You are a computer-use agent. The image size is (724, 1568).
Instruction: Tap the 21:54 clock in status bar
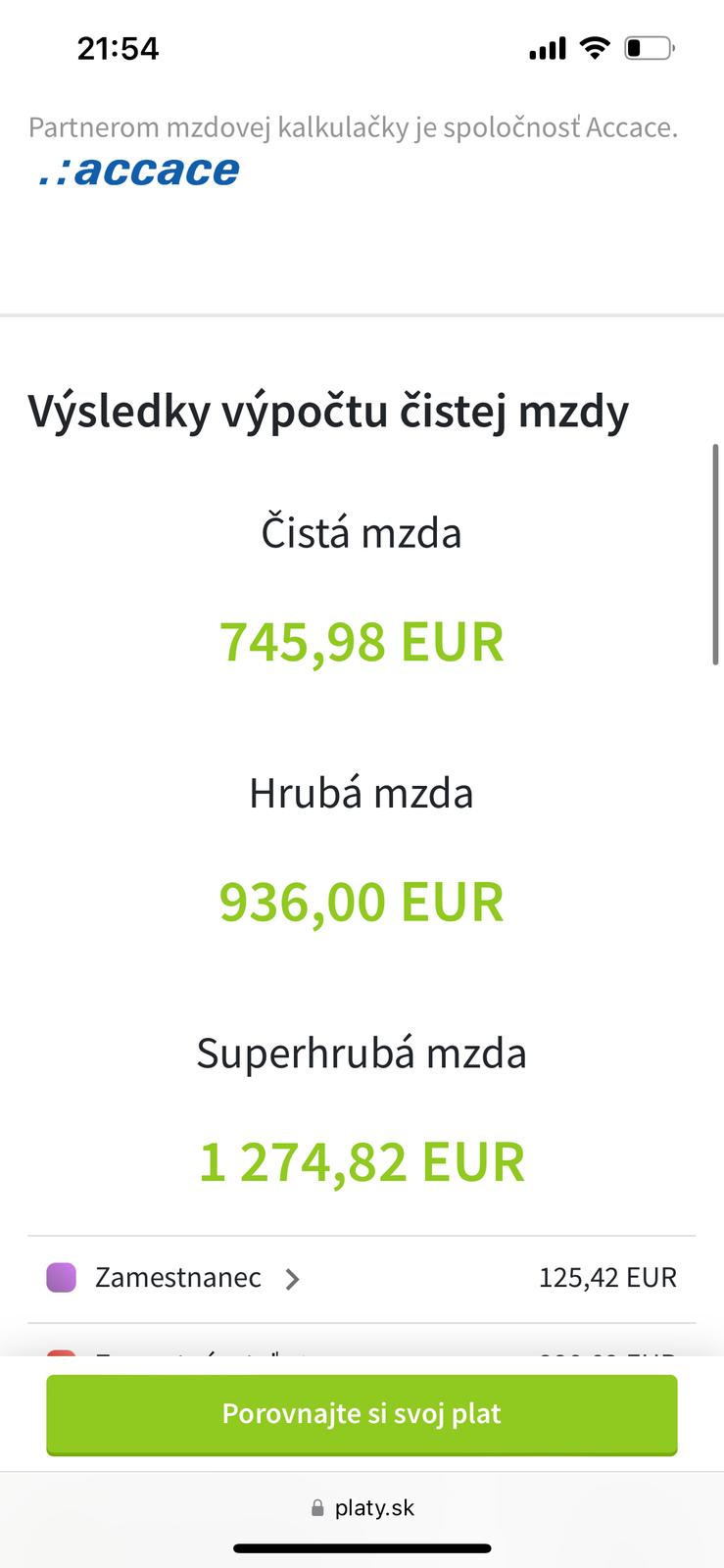pos(118,48)
